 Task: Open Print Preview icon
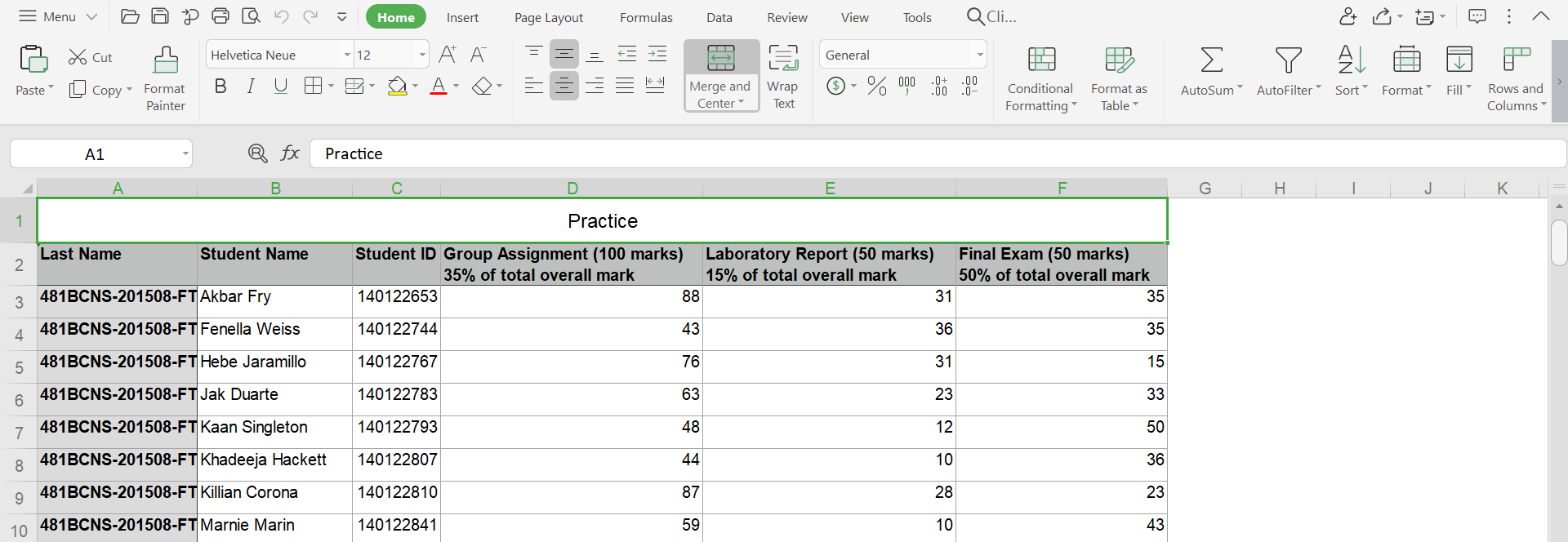pos(252,16)
